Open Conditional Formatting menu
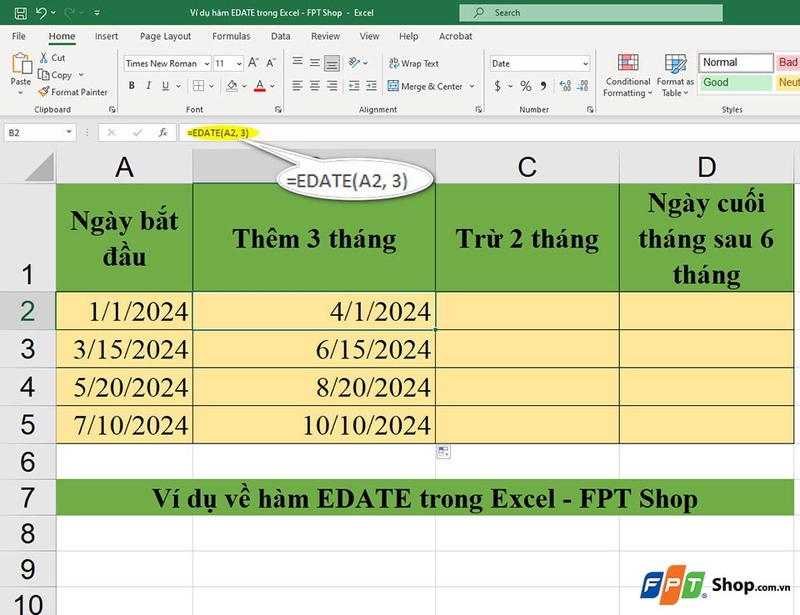This screenshot has width=800, height=615. click(628, 75)
